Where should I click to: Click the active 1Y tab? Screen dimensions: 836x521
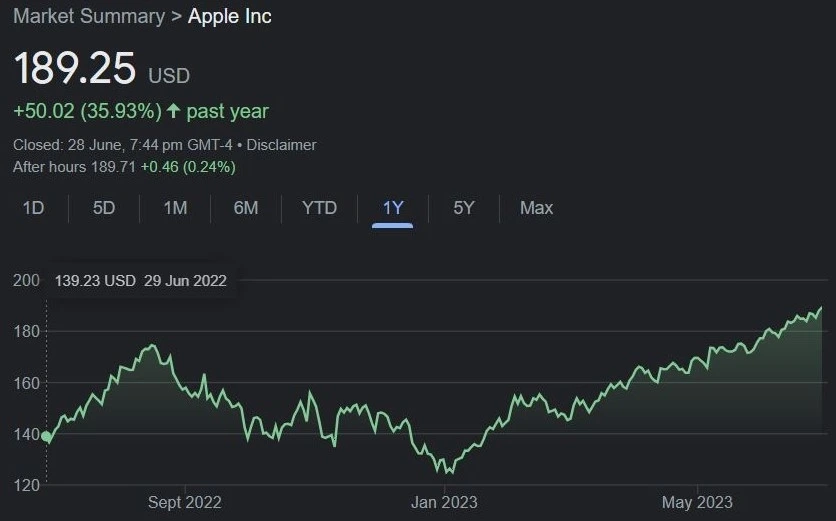pyautogui.click(x=393, y=208)
